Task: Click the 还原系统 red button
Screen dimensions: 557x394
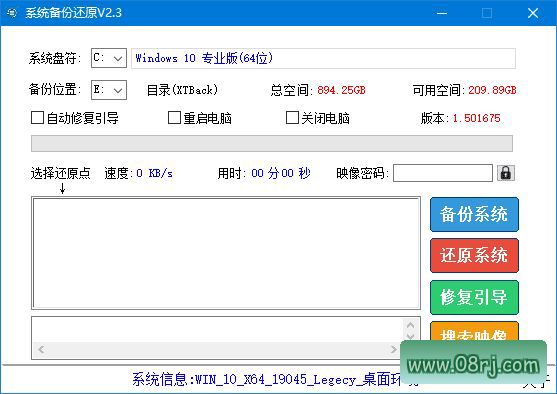Action: (x=474, y=255)
